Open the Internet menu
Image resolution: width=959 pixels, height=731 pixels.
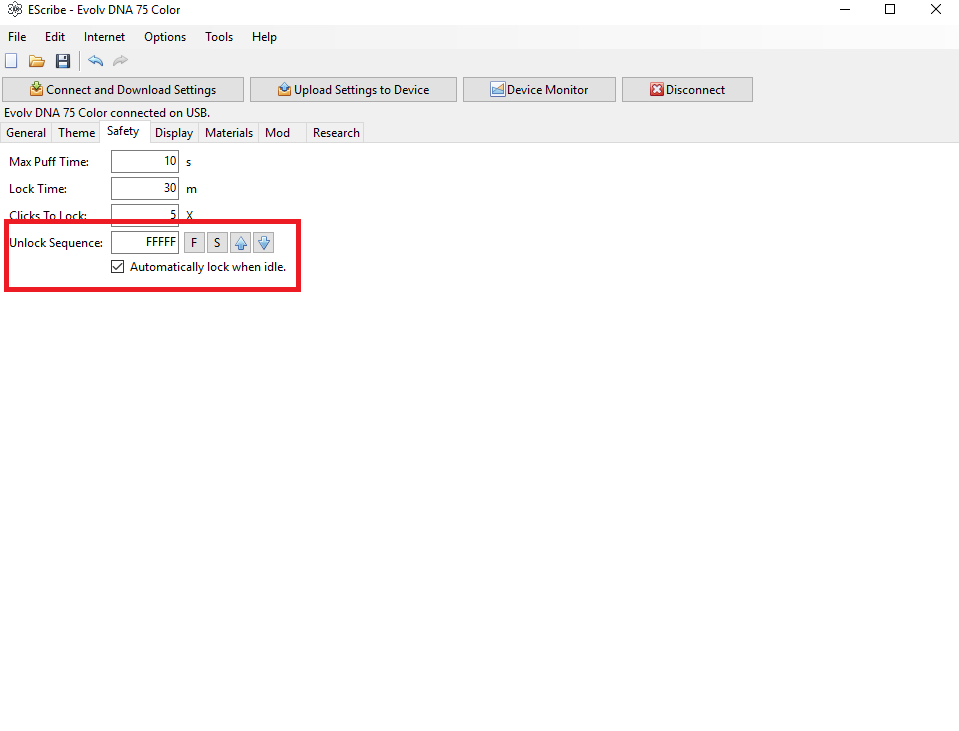[x=104, y=37]
